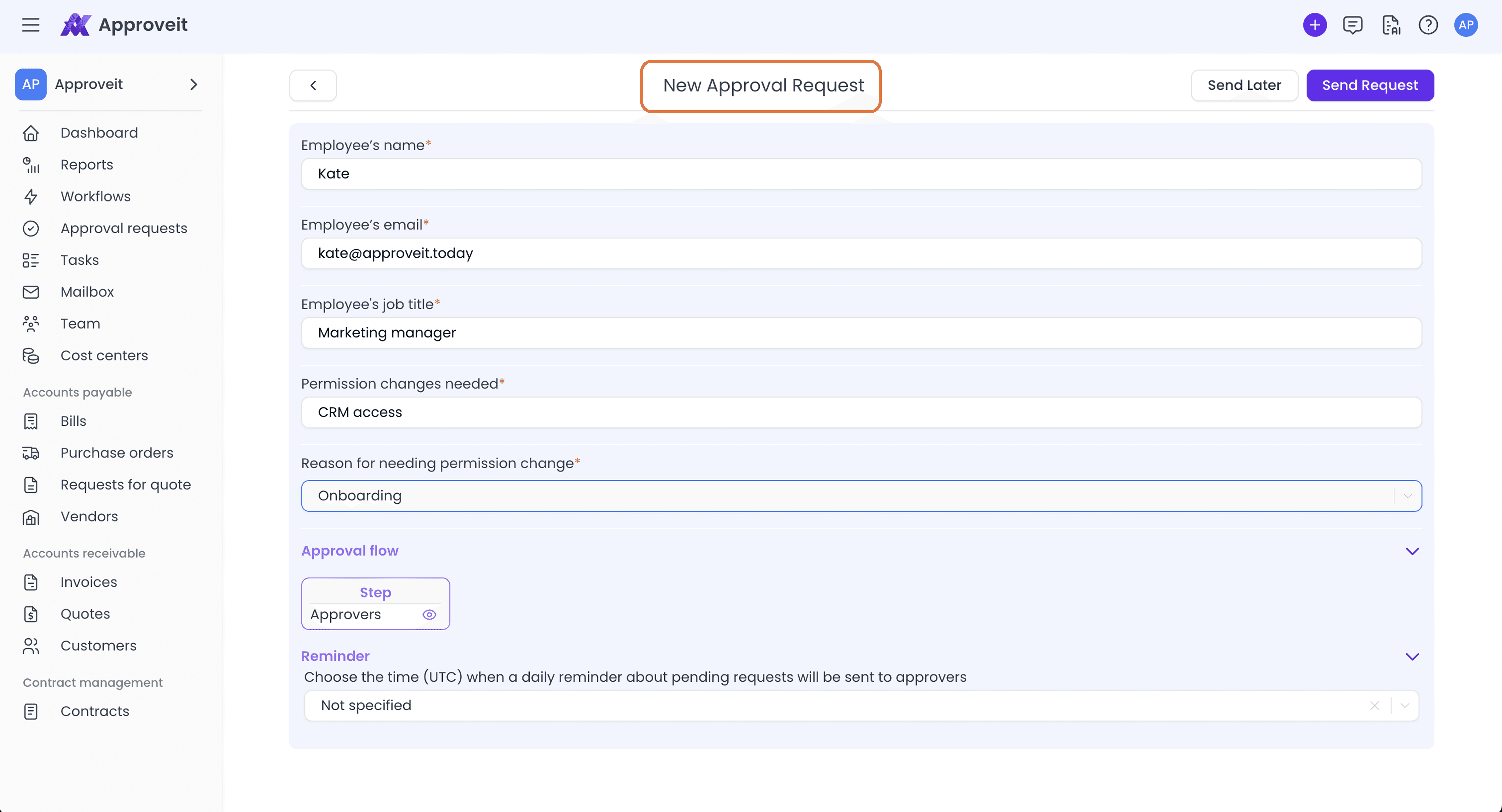1502x812 pixels.
Task: Click the Requests for quote document icon
Action: 31,485
